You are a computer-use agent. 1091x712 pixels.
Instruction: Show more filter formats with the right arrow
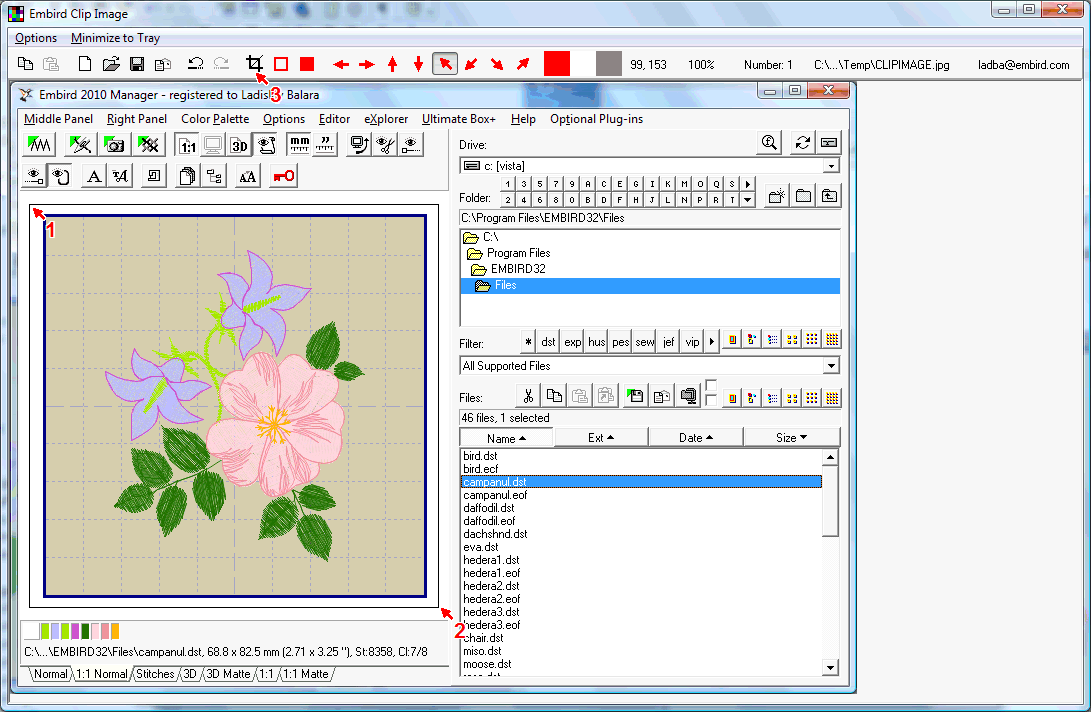[711, 342]
